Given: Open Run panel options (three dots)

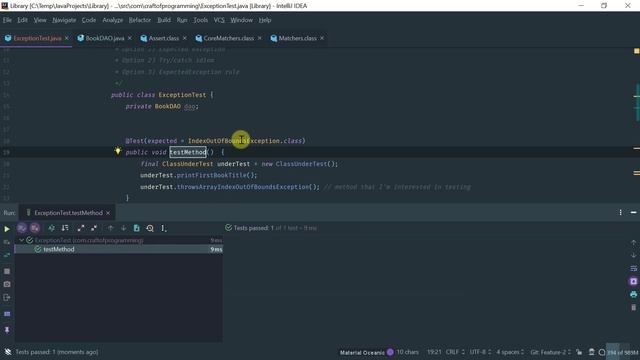Looking at the screenshot, I should coord(620,212).
